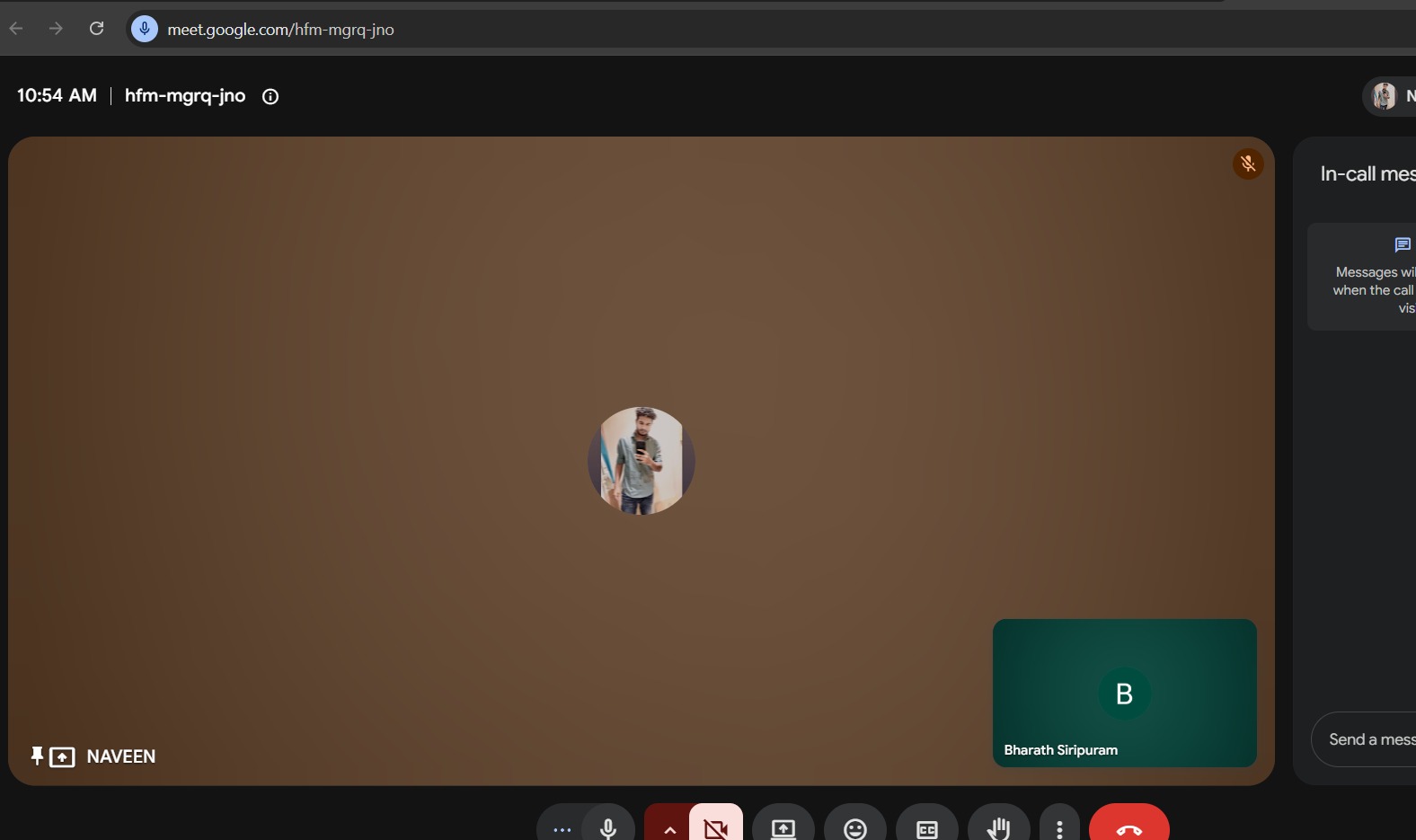Click the chat message icon in the notice

tap(1403, 244)
